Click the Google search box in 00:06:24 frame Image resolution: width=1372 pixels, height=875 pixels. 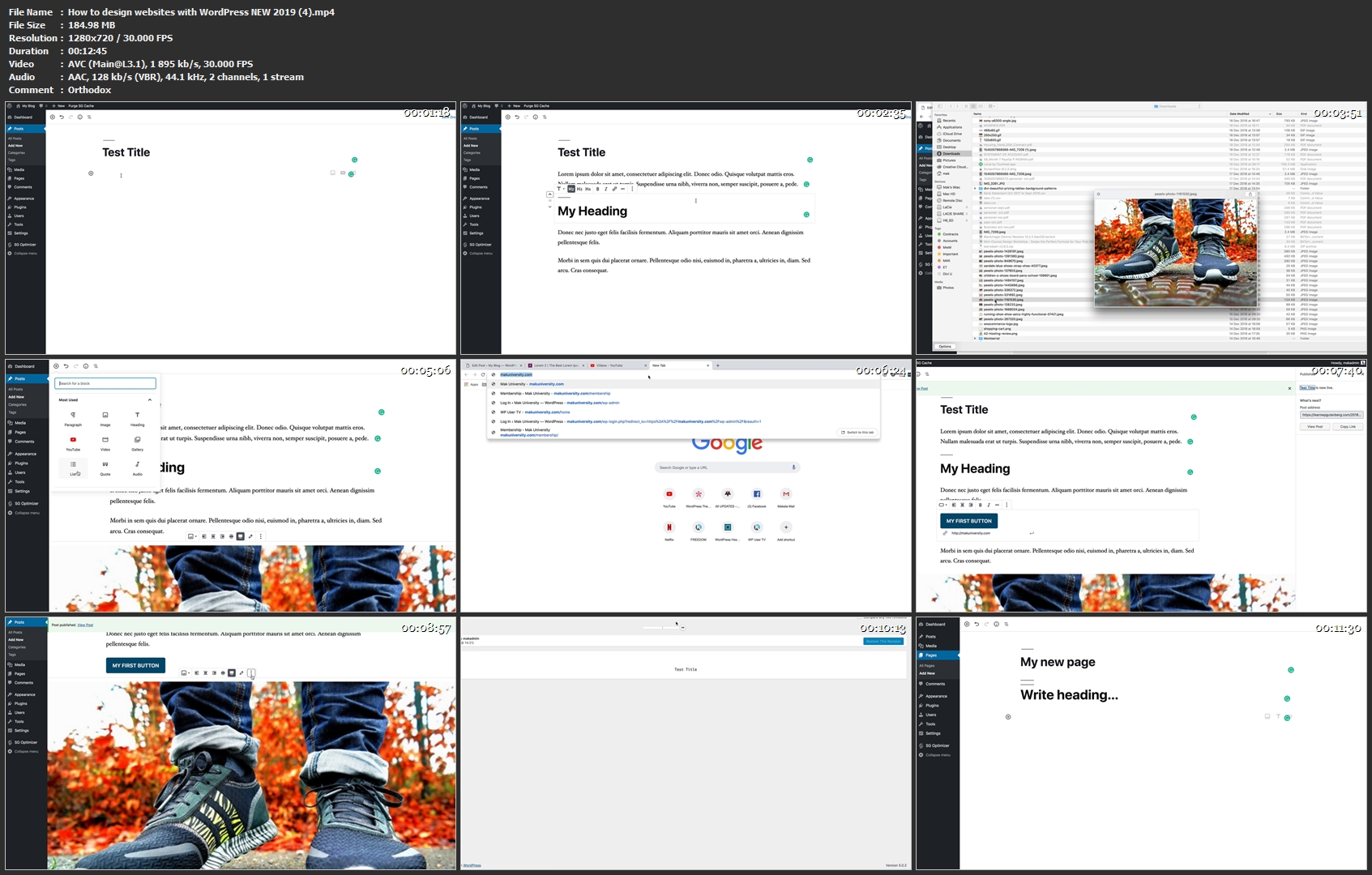pyautogui.click(x=727, y=467)
